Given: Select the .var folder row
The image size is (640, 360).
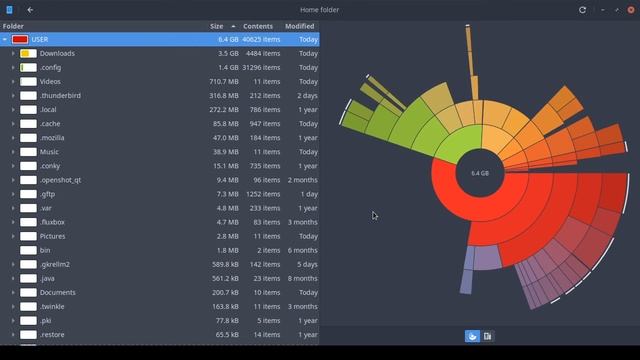Looking at the screenshot, I should (160, 208).
